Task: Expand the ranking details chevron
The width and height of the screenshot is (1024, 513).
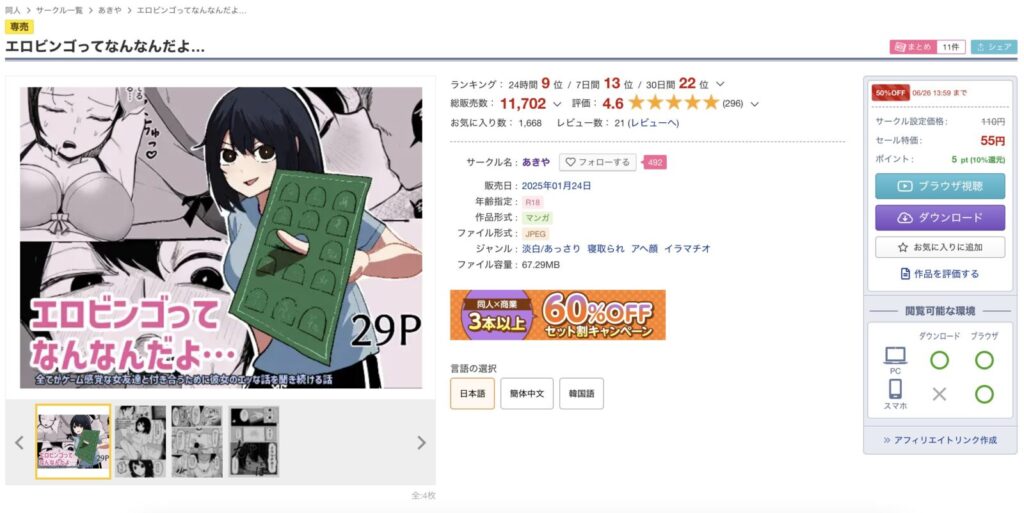Action: coord(720,84)
